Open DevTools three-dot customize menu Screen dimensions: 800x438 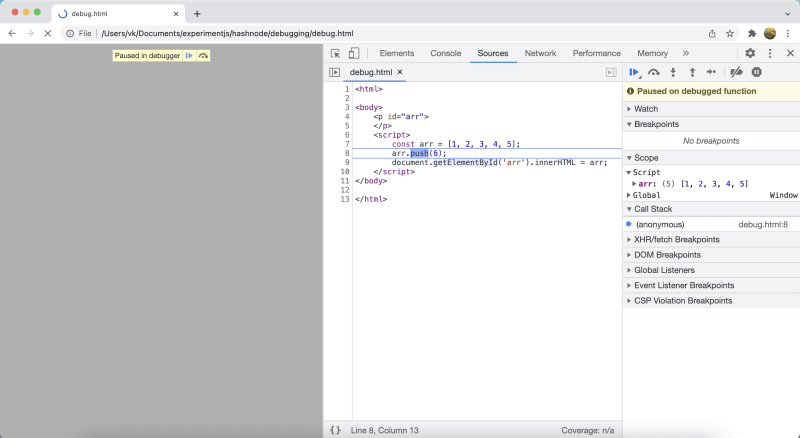click(x=770, y=53)
